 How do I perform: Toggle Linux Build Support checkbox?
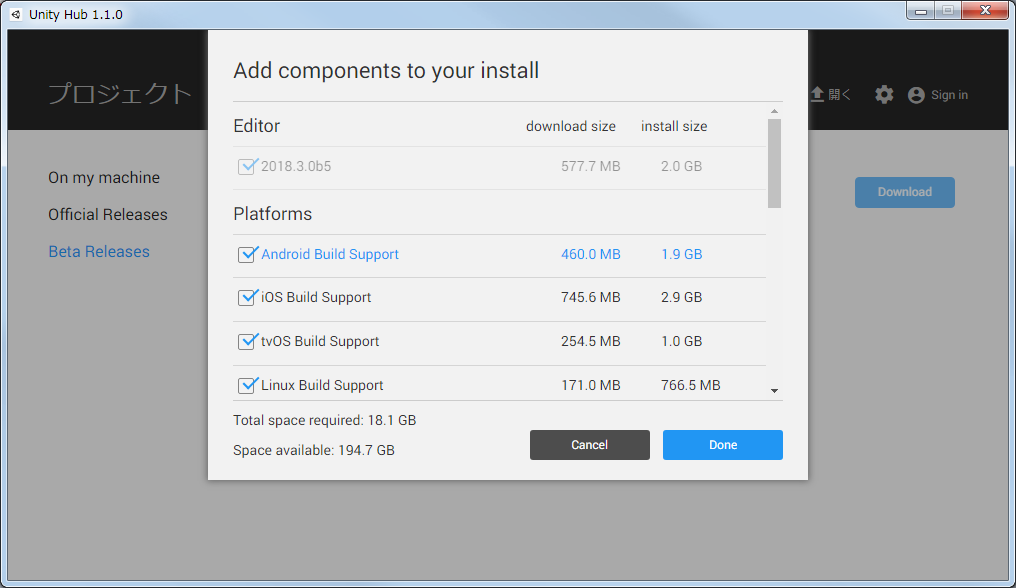(x=247, y=385)
